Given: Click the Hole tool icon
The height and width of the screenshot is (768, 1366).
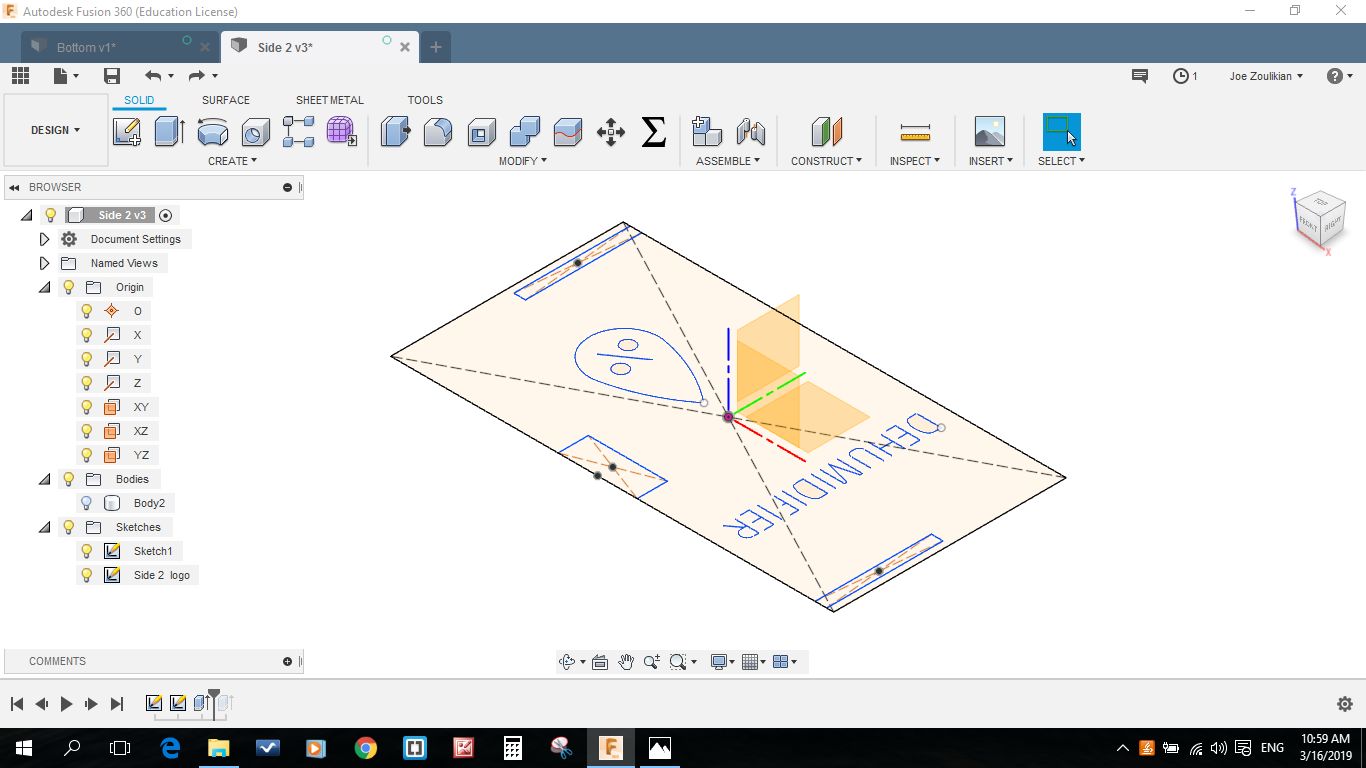Looking at the screenshot, I should [x=255, y=131].
